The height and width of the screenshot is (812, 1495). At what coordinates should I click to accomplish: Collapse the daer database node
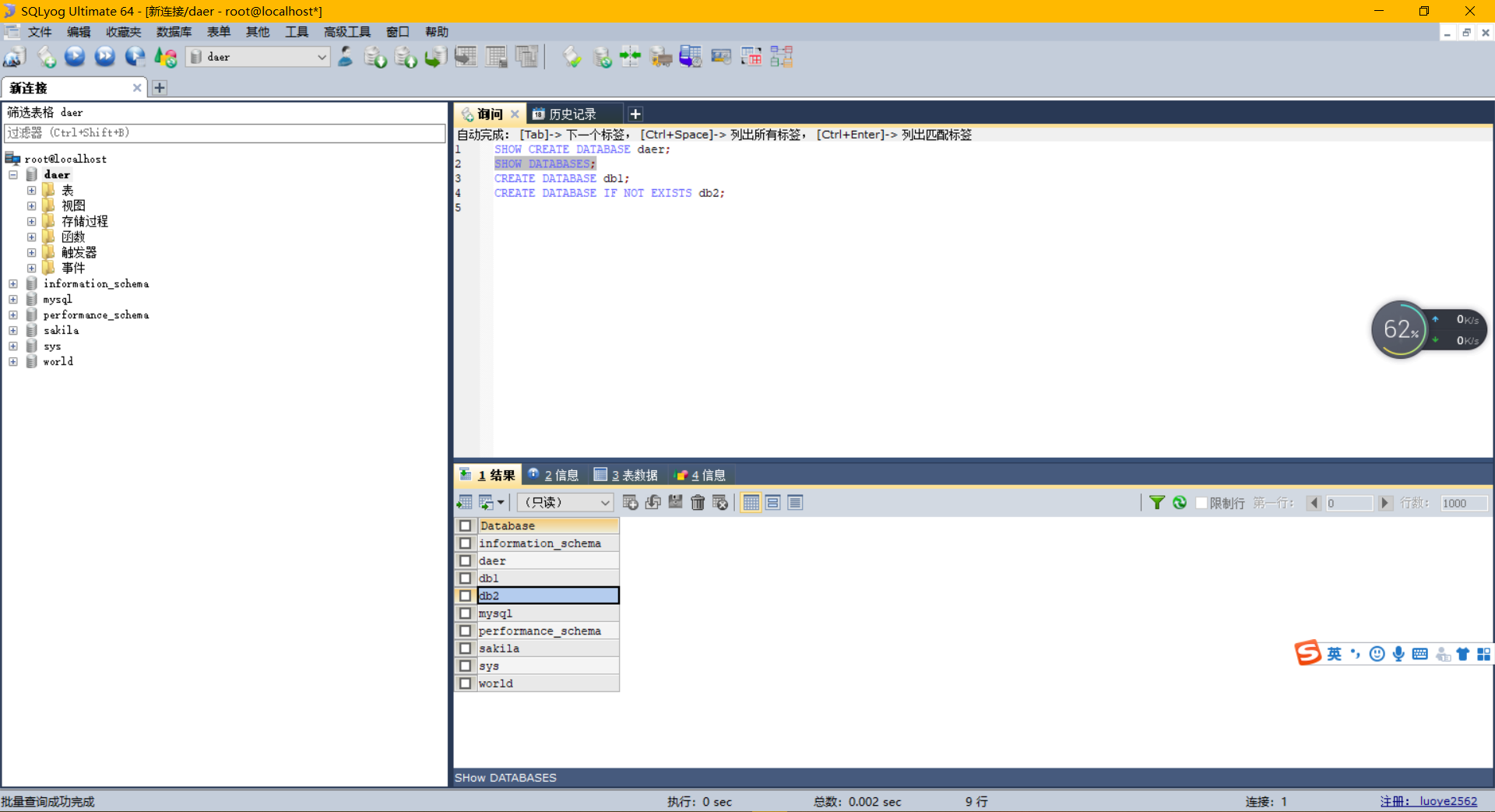(13, 174)
